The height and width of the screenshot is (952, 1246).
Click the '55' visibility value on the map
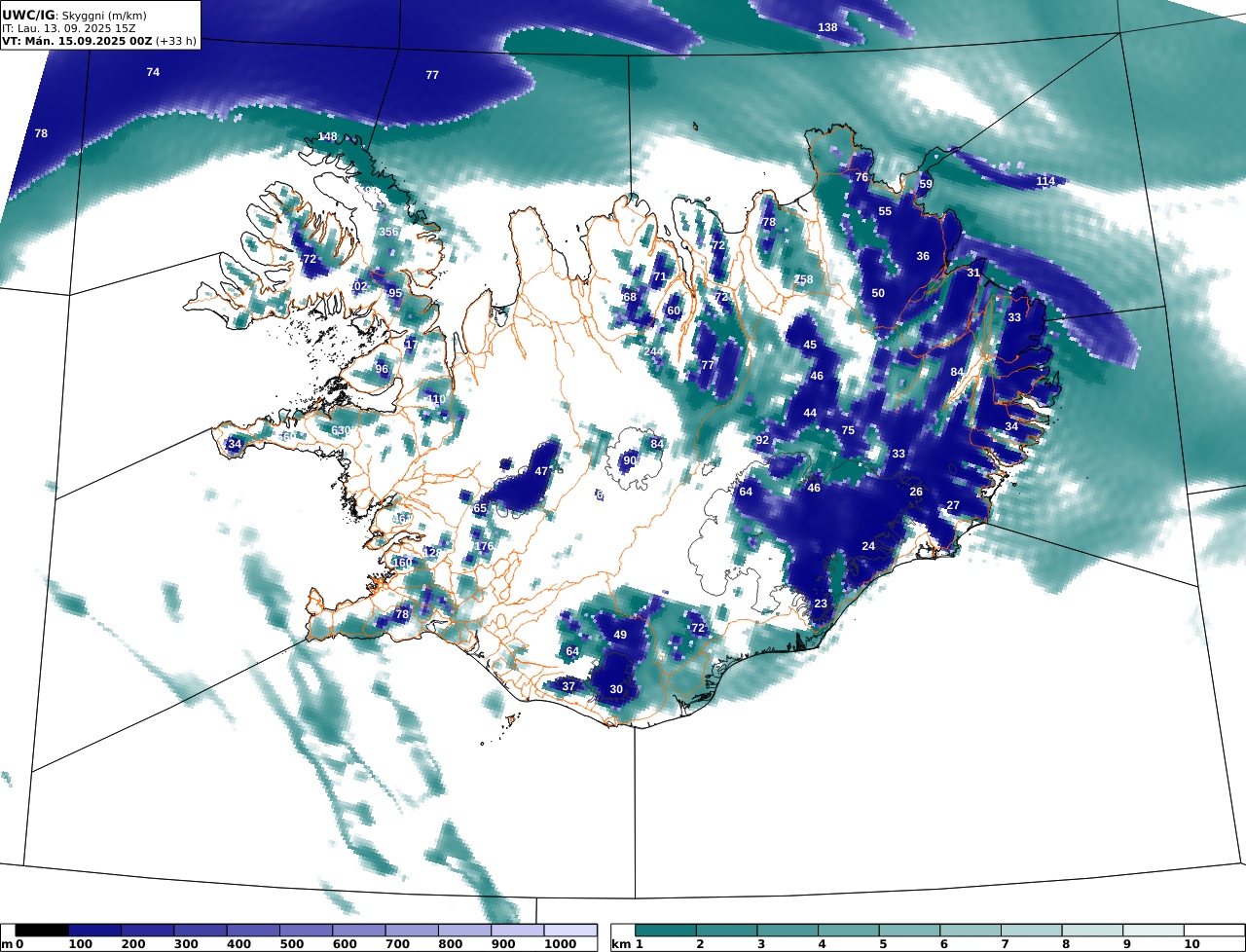tap(885, 211)
